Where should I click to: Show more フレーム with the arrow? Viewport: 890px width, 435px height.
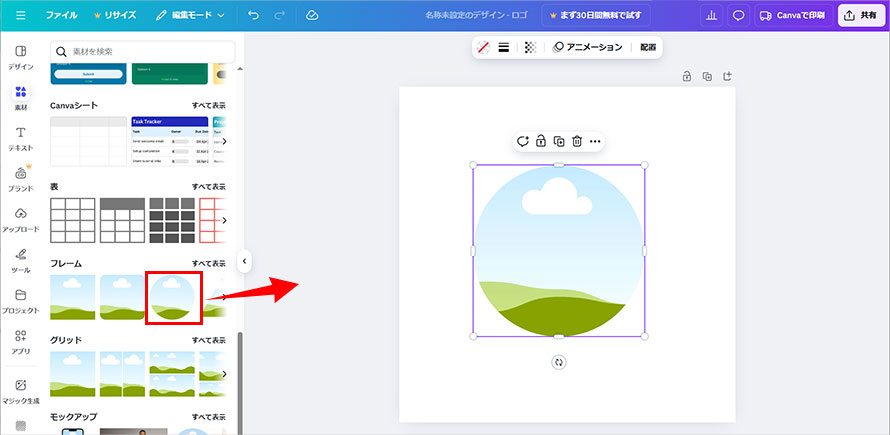click(224, 297)
